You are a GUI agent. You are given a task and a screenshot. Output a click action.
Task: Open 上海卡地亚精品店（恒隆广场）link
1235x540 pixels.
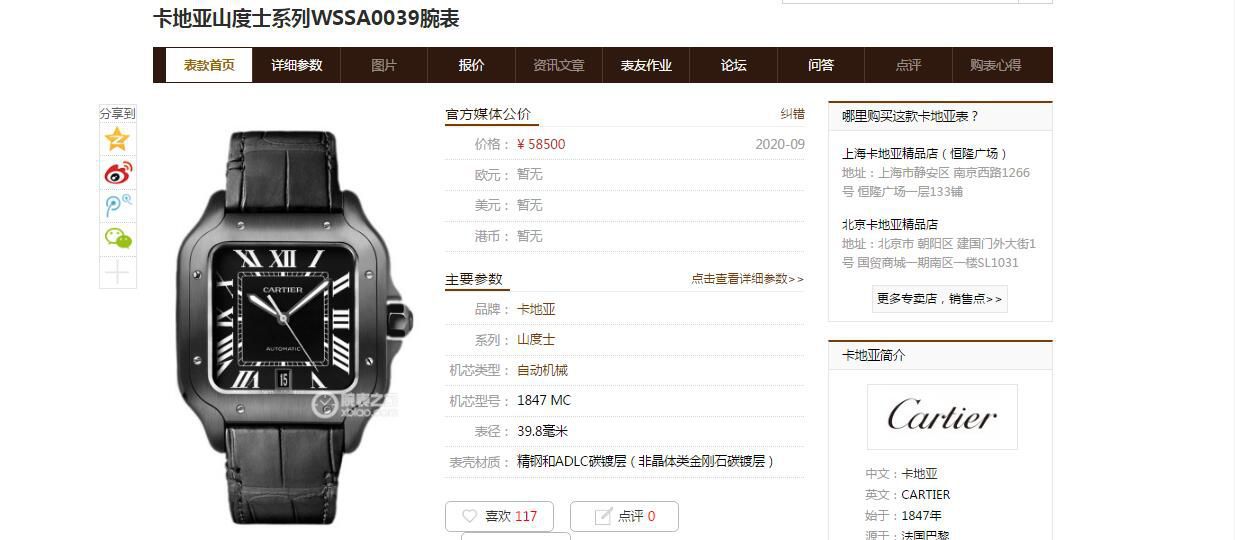(925, 153)
